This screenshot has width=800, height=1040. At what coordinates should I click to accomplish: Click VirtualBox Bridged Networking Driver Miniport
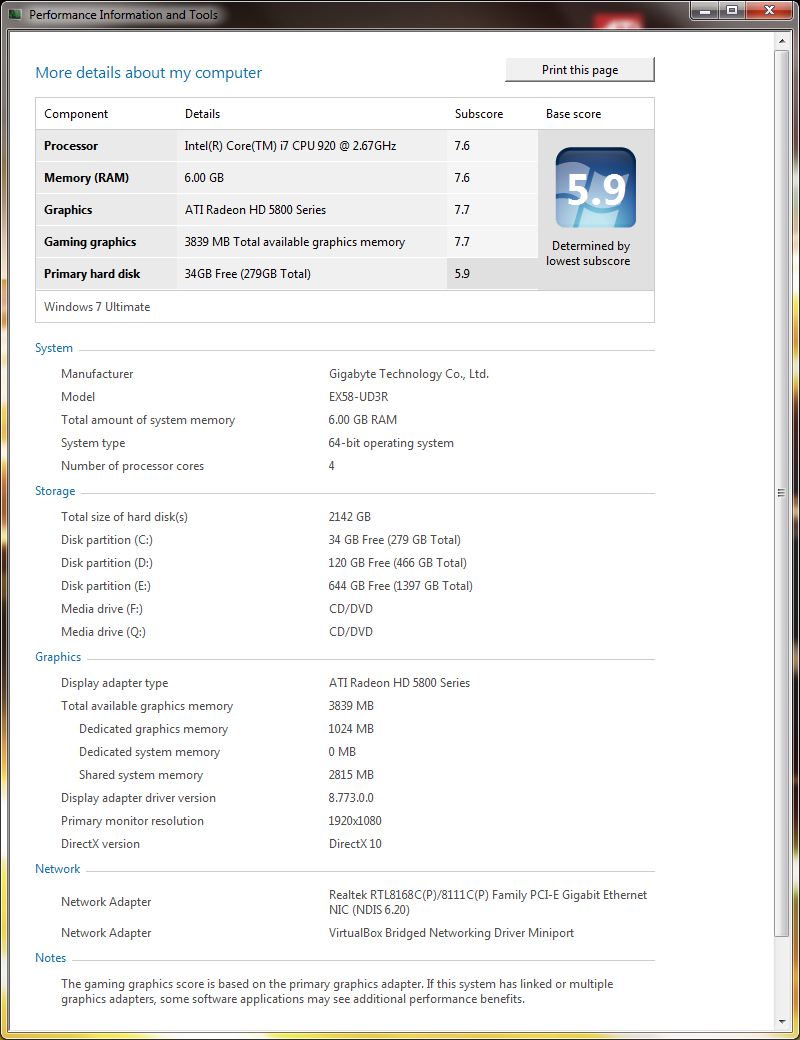click(x=451, y=933)
